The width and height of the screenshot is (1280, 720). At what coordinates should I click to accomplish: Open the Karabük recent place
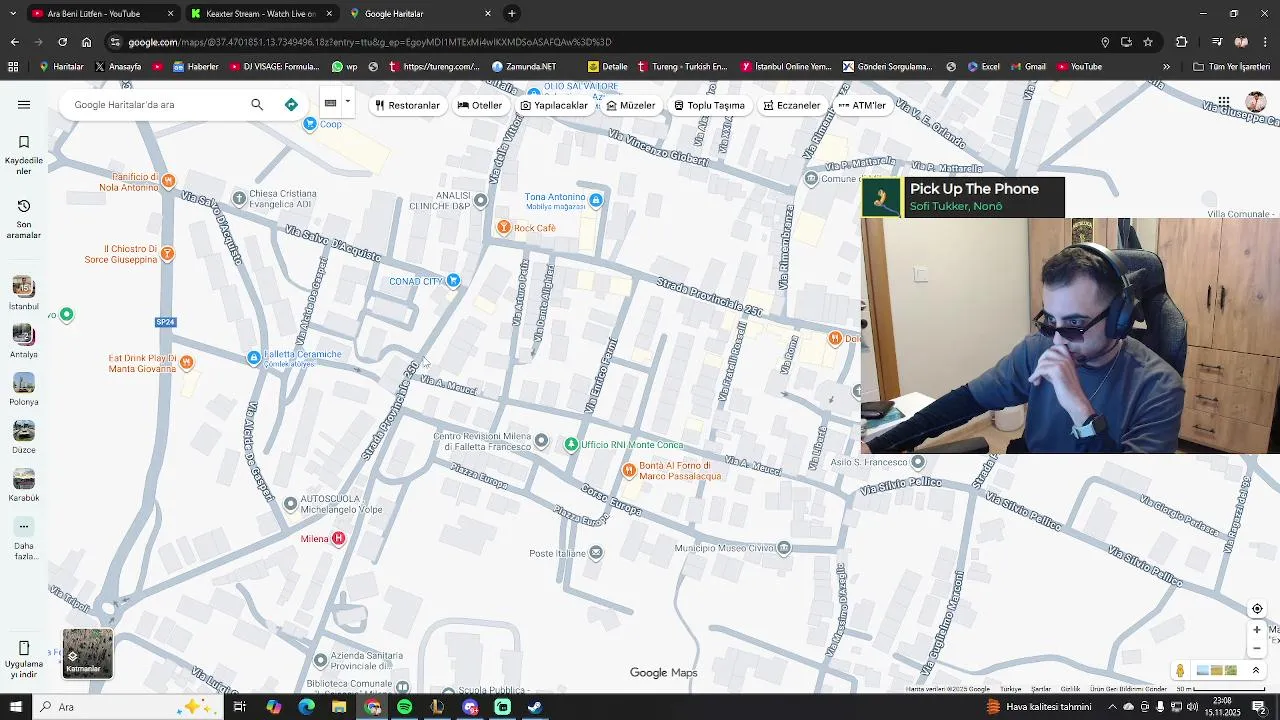point(24,485)
